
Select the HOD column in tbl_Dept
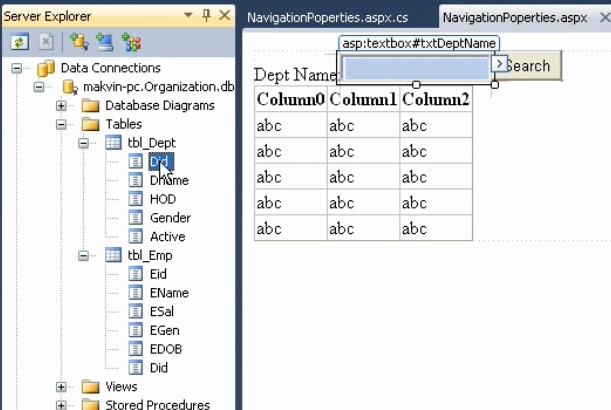point(161,199)
